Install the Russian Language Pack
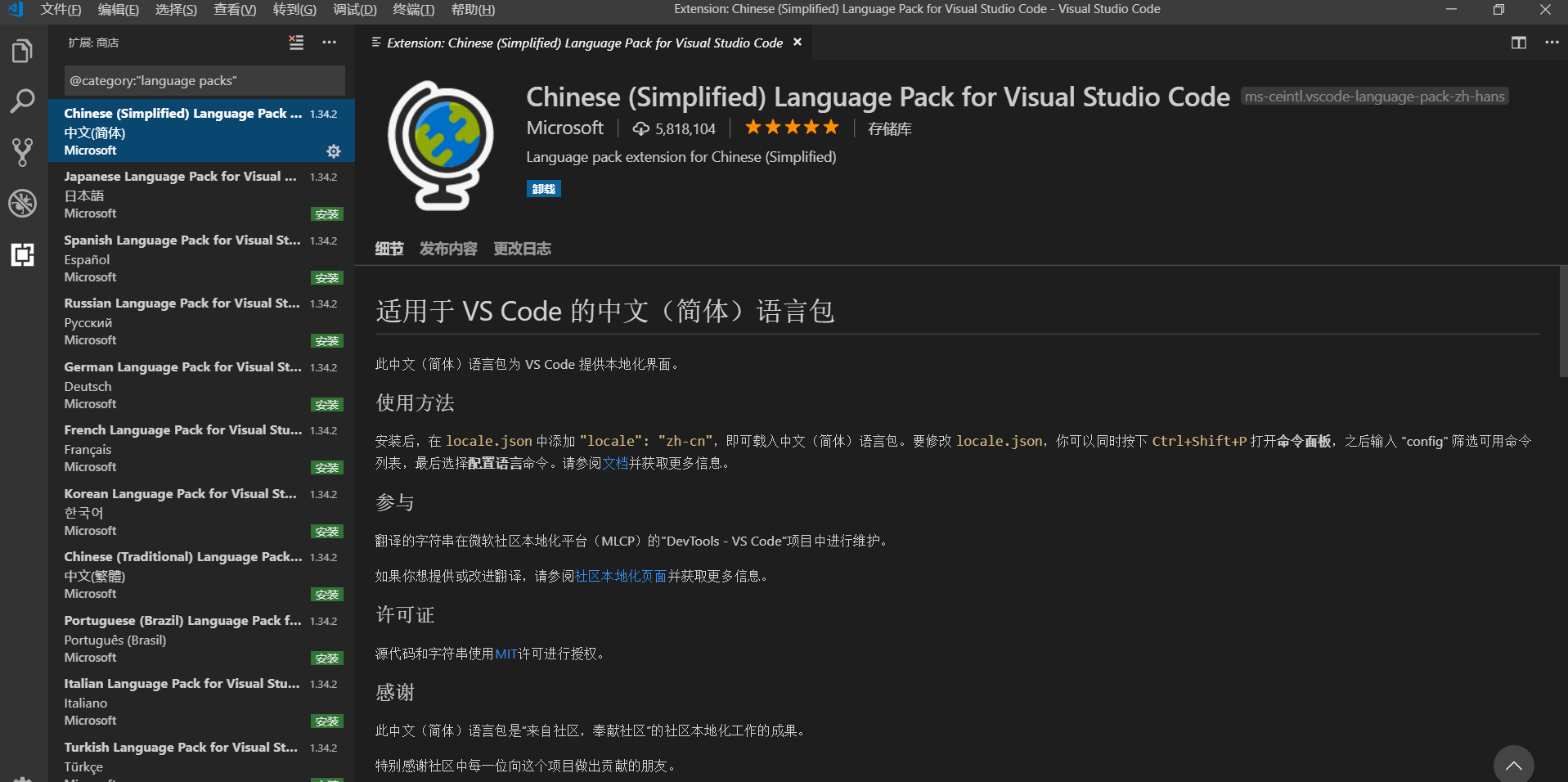1568x782 pixels. (327, 341)
